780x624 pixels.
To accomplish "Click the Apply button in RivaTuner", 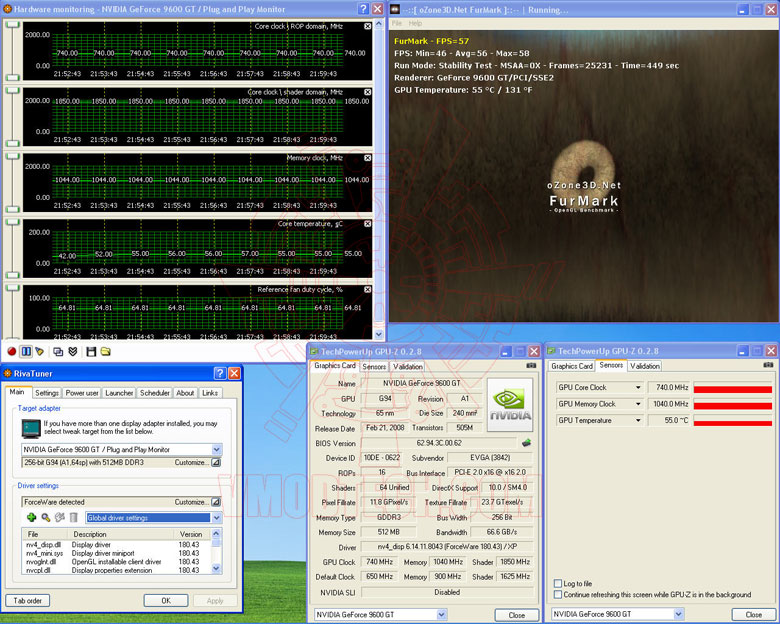I will tap(215, 601).
